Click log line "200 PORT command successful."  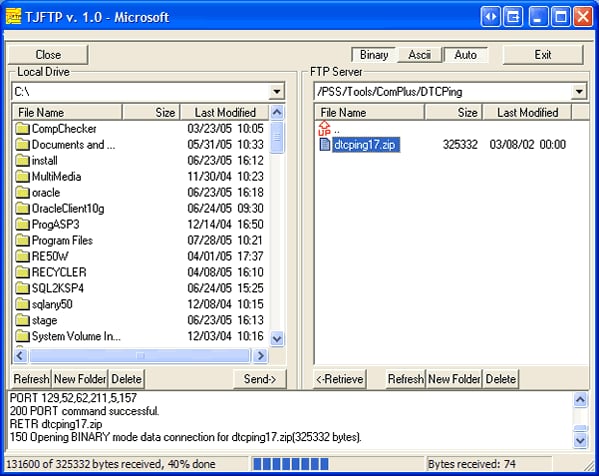click(84, 411)
